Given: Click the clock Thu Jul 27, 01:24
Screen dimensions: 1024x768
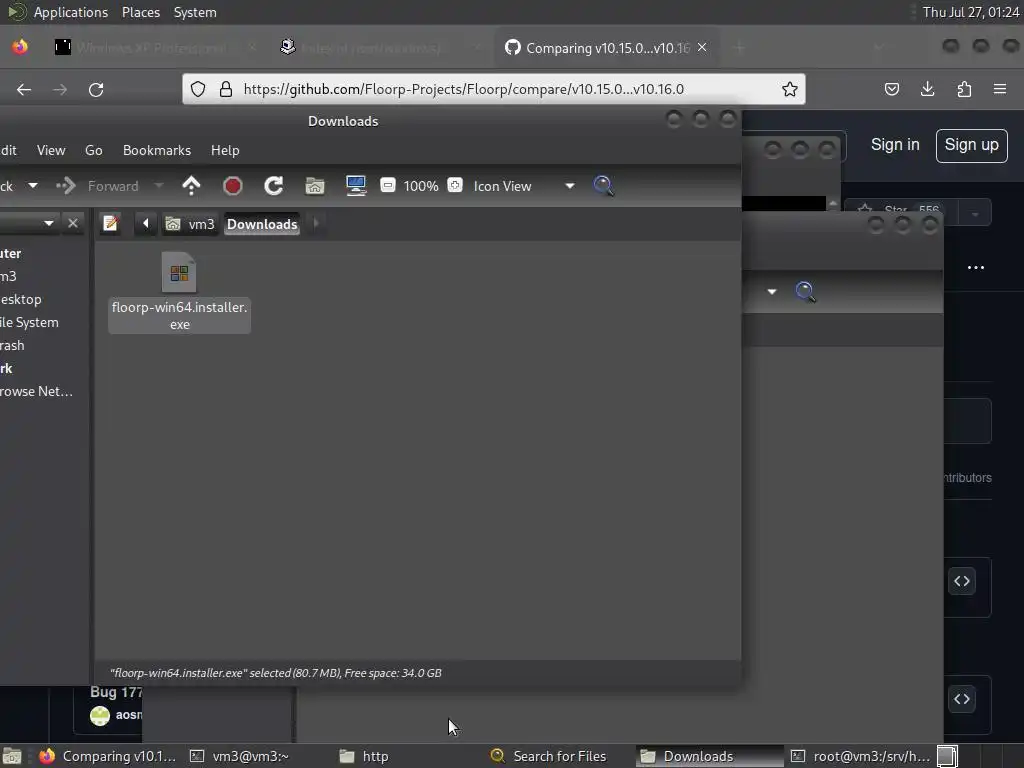Looking at the screenshot, I should coord(970,12).
